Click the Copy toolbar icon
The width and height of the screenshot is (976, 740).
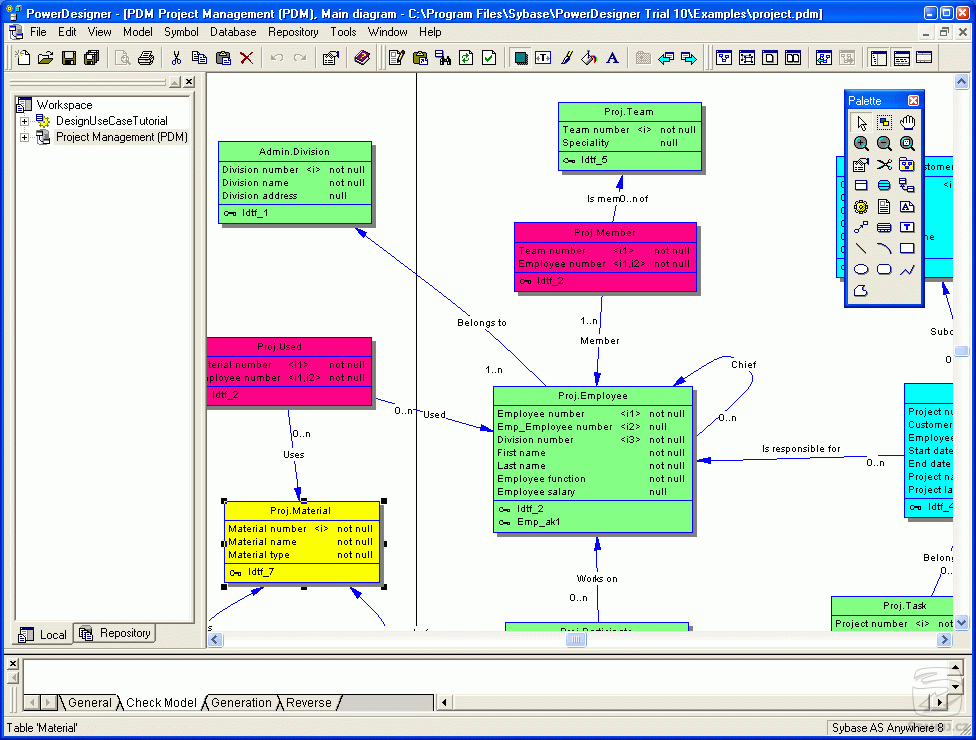click(x=199, y=58)
